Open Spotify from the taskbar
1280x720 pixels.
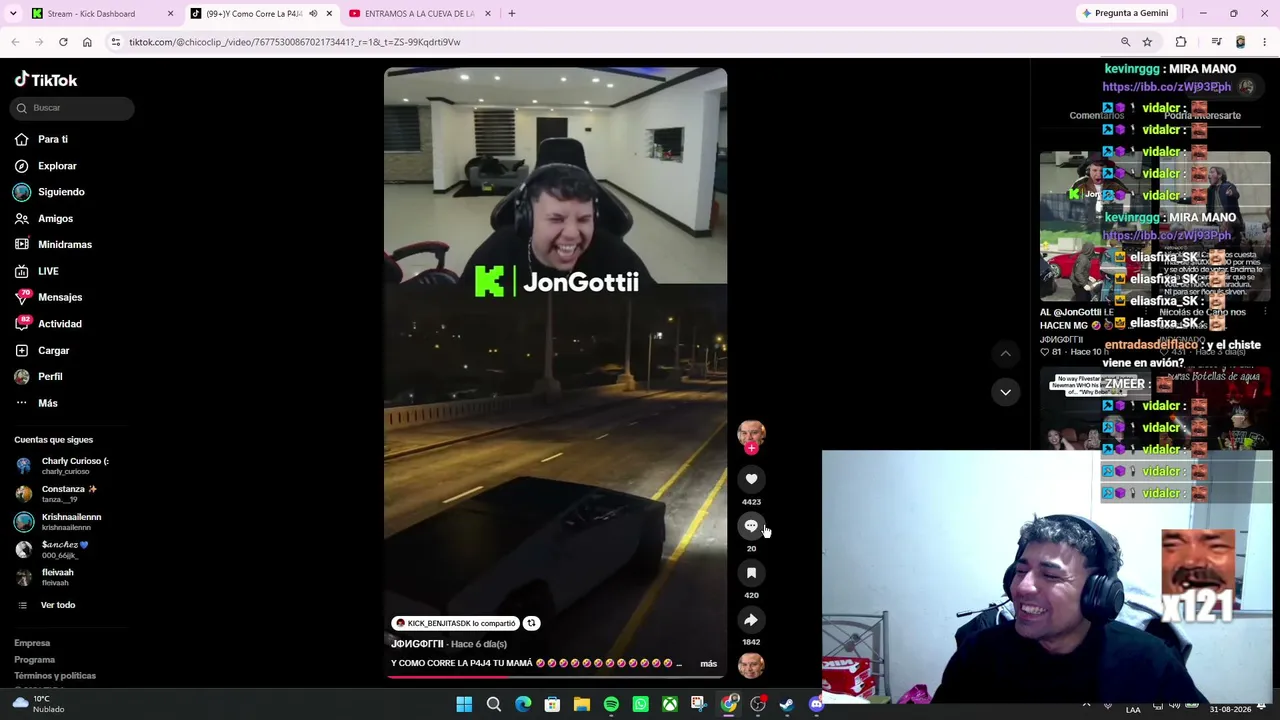click(611, 705)
